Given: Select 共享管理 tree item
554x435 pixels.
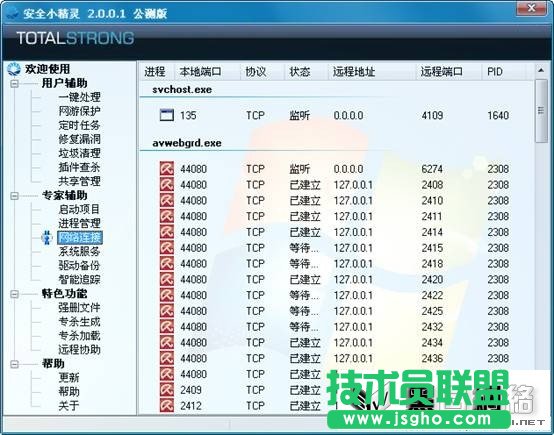Looking at the screenshot, I should click(x=79, y=181).
